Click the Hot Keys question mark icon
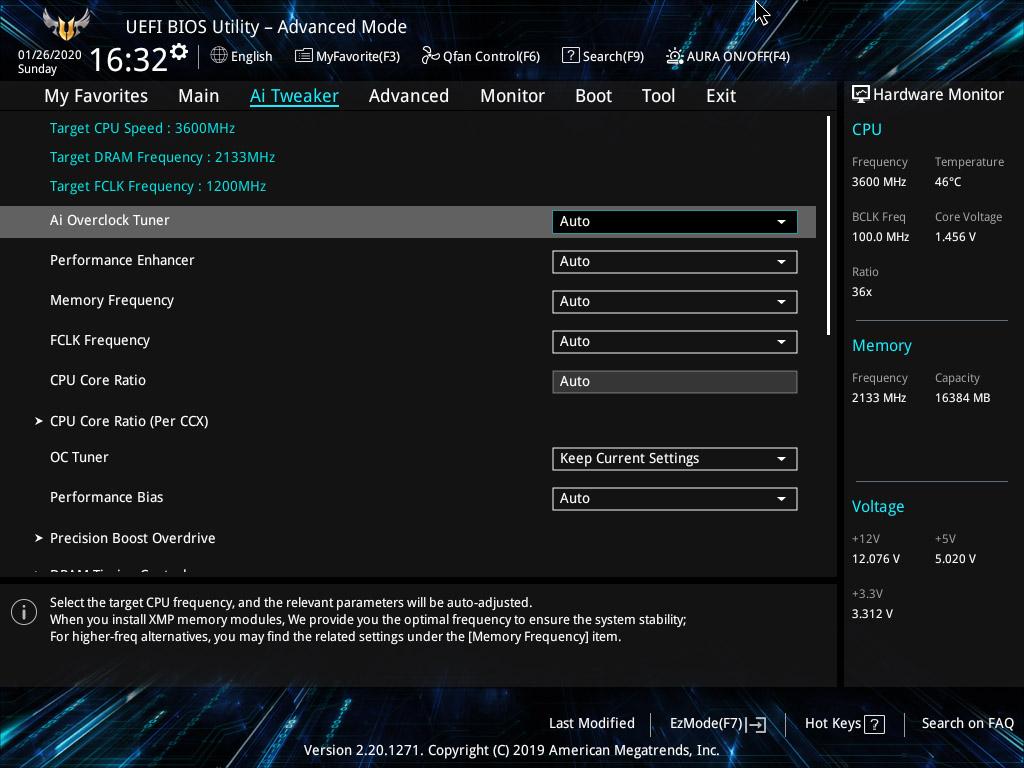This screenshot has width=1024, height=768. click(x=874, y=724)
